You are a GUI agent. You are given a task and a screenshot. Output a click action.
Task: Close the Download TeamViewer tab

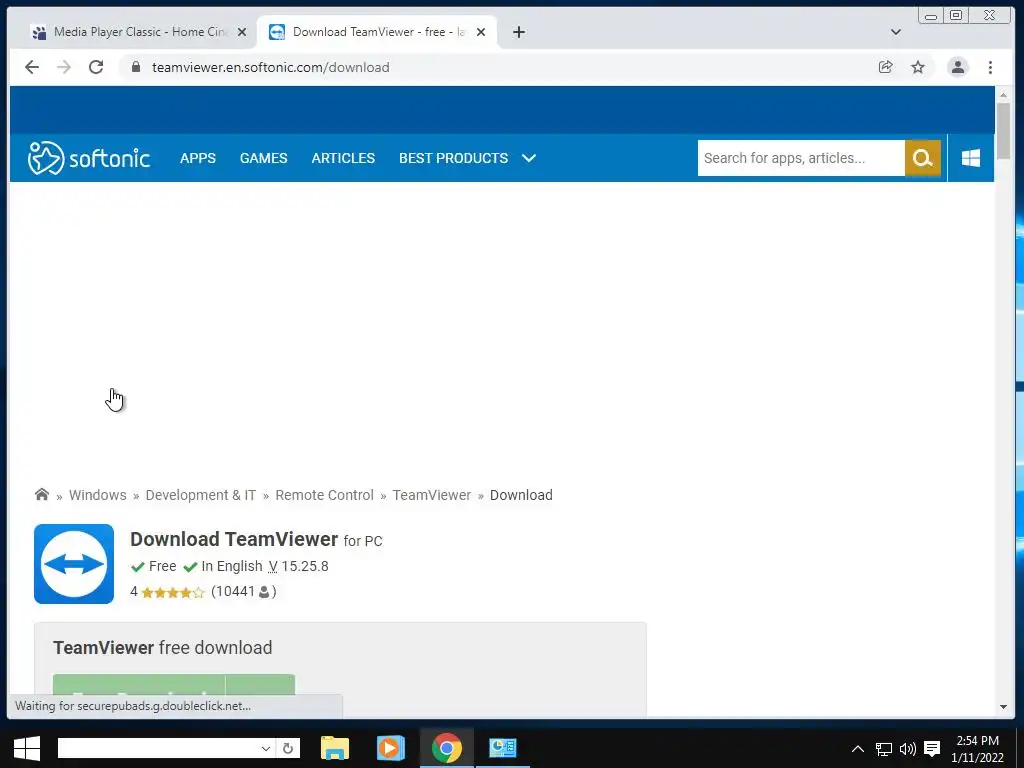point(481,32)
